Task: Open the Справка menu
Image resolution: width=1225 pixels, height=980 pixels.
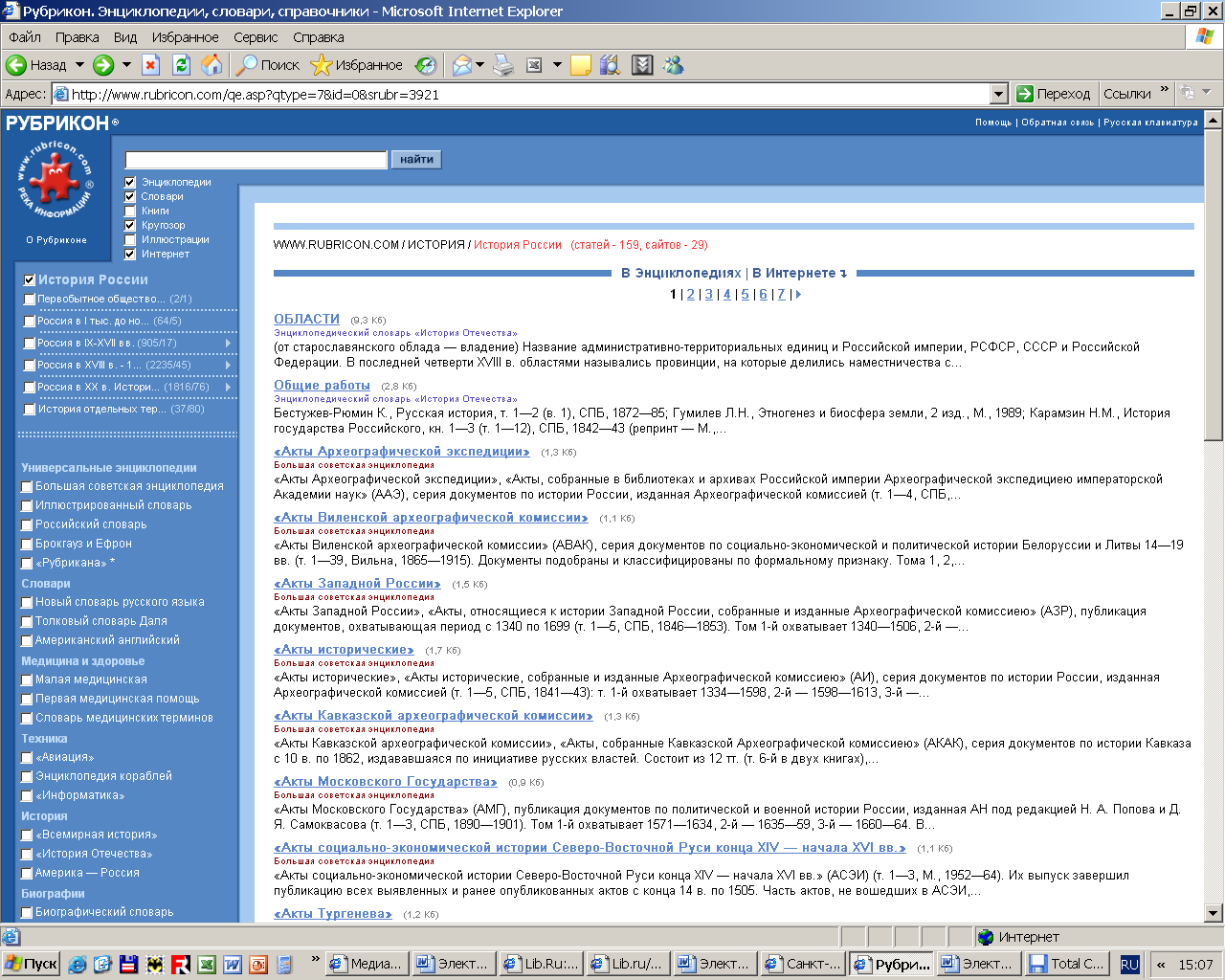Action: coord(319,37)
